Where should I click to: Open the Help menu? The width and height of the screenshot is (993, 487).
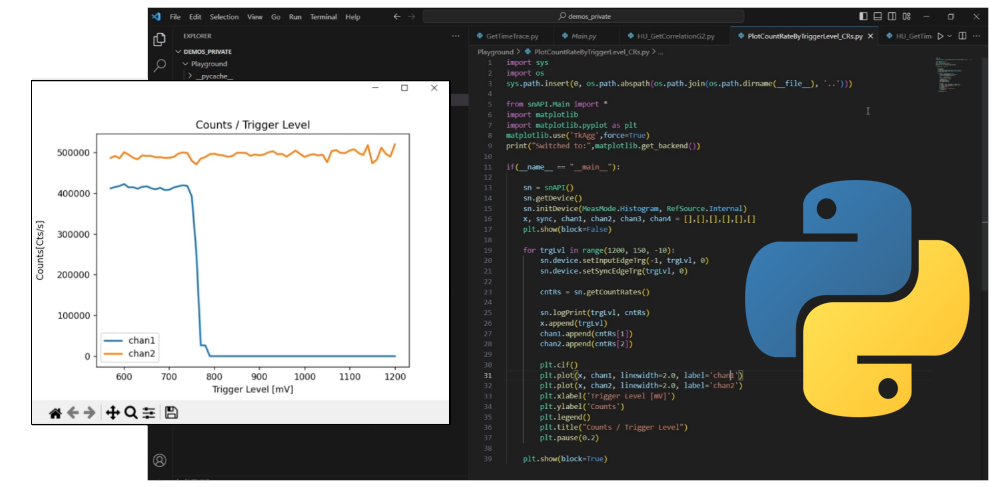[x=353, y=17]
